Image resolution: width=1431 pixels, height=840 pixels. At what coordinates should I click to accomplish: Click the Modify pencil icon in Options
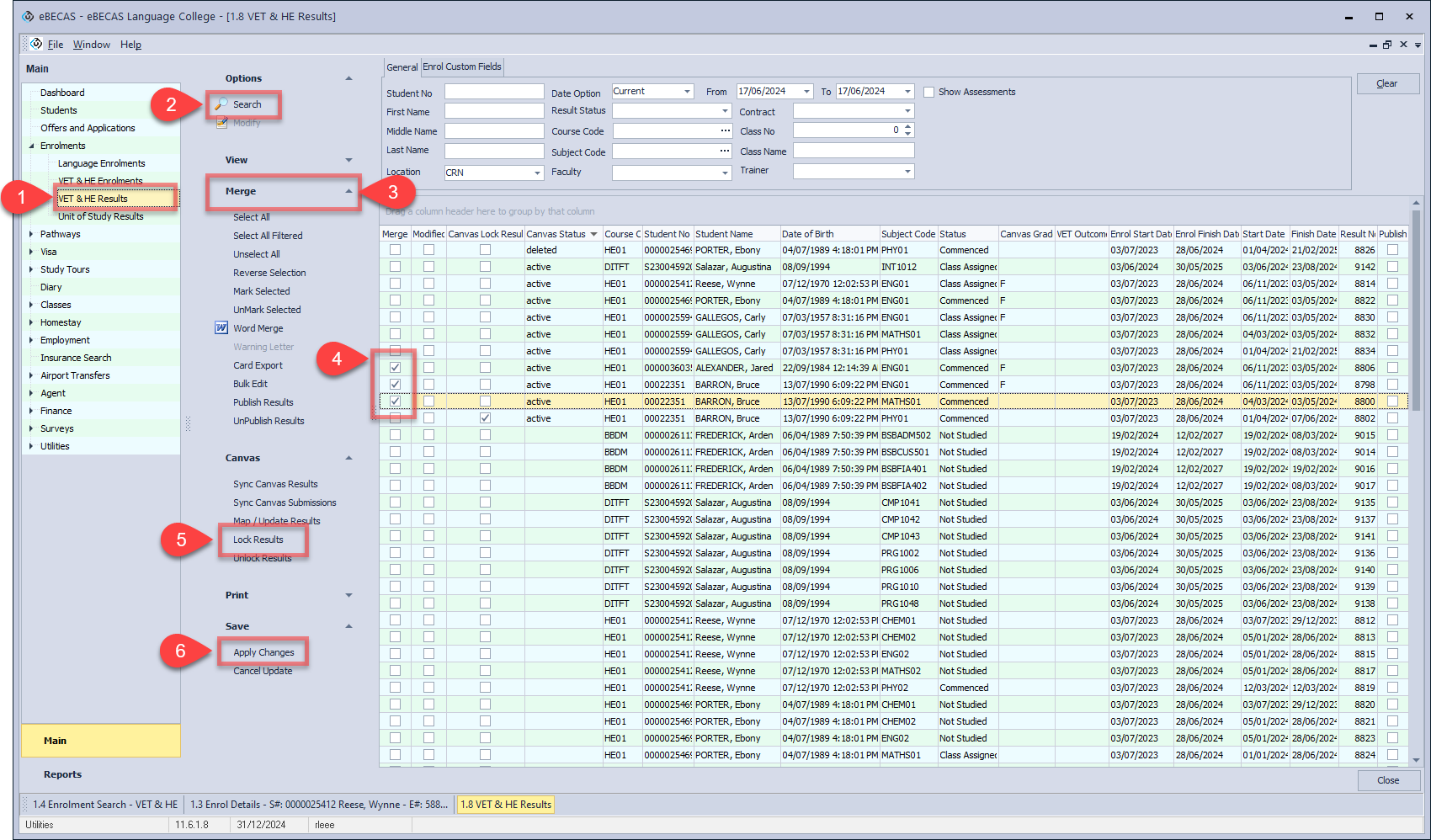coord(221,123)
